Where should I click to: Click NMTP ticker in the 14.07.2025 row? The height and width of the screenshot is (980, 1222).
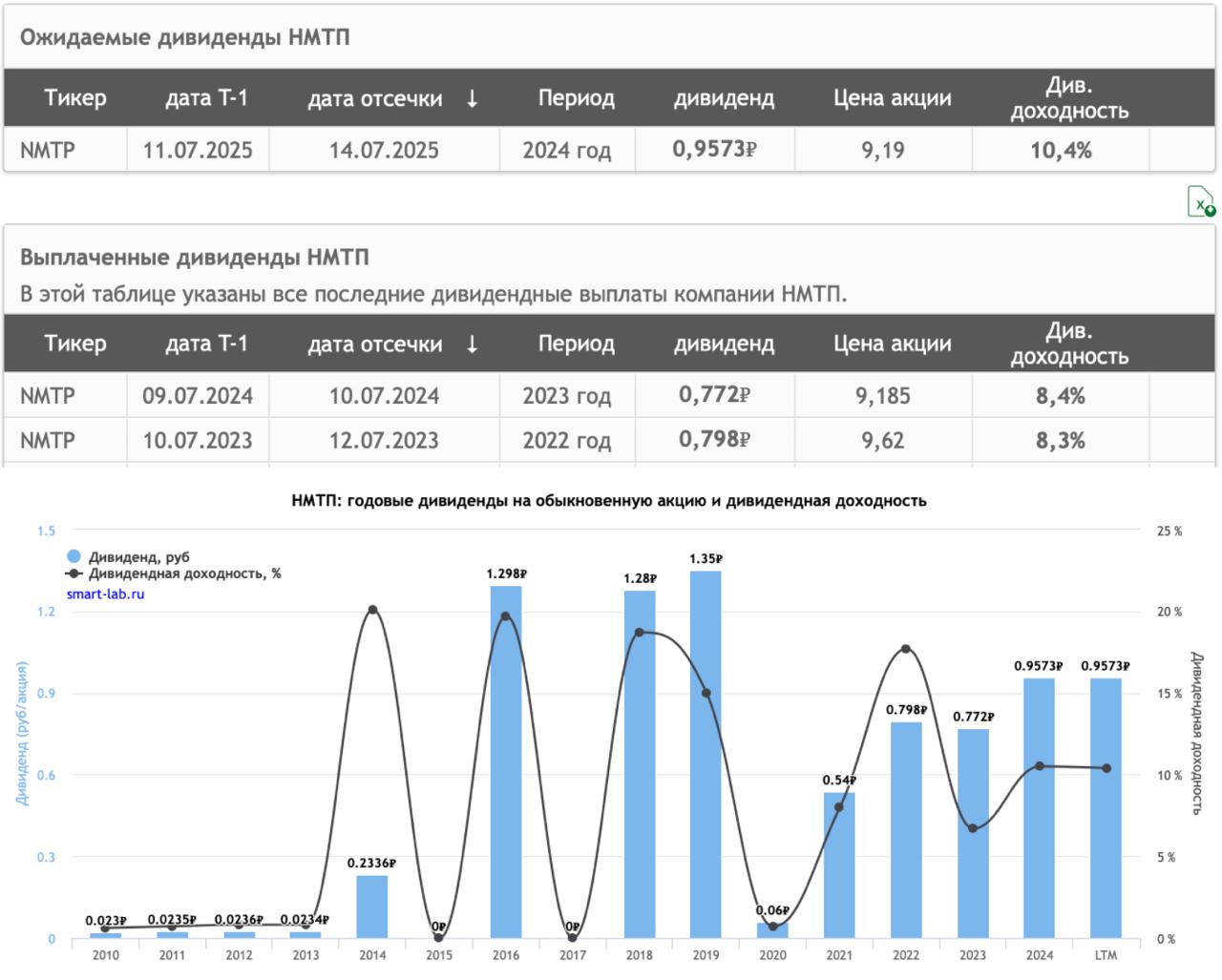coord(47,150)
